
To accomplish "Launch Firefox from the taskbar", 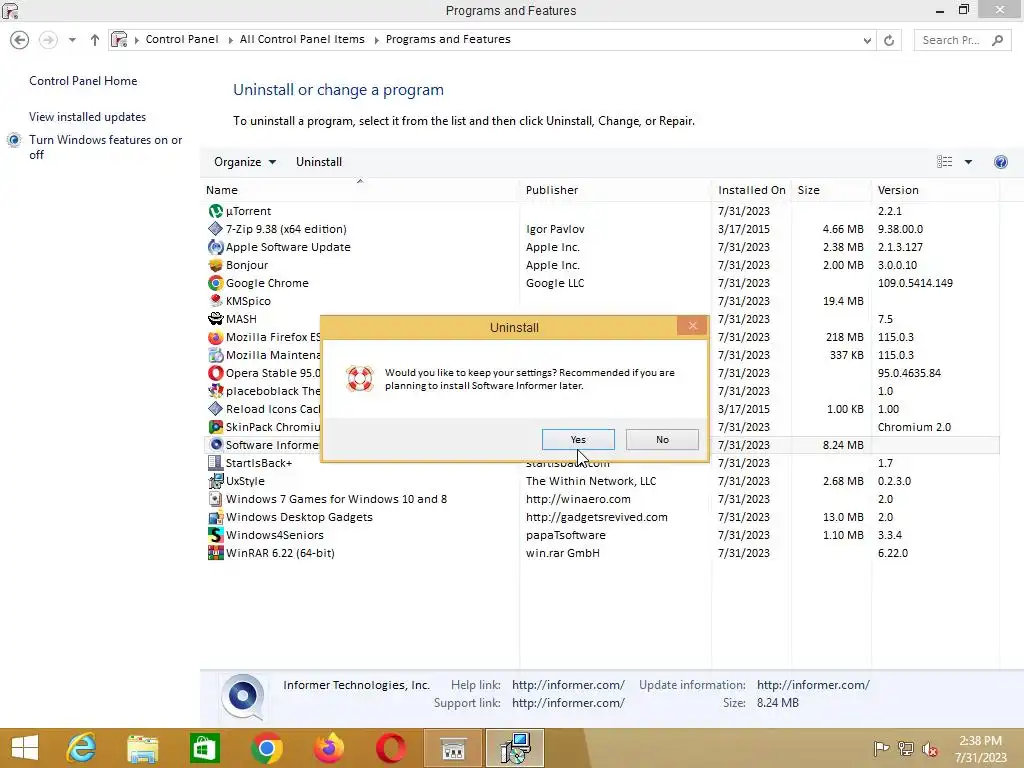I will pyautogui.click(x=328, y=748).
